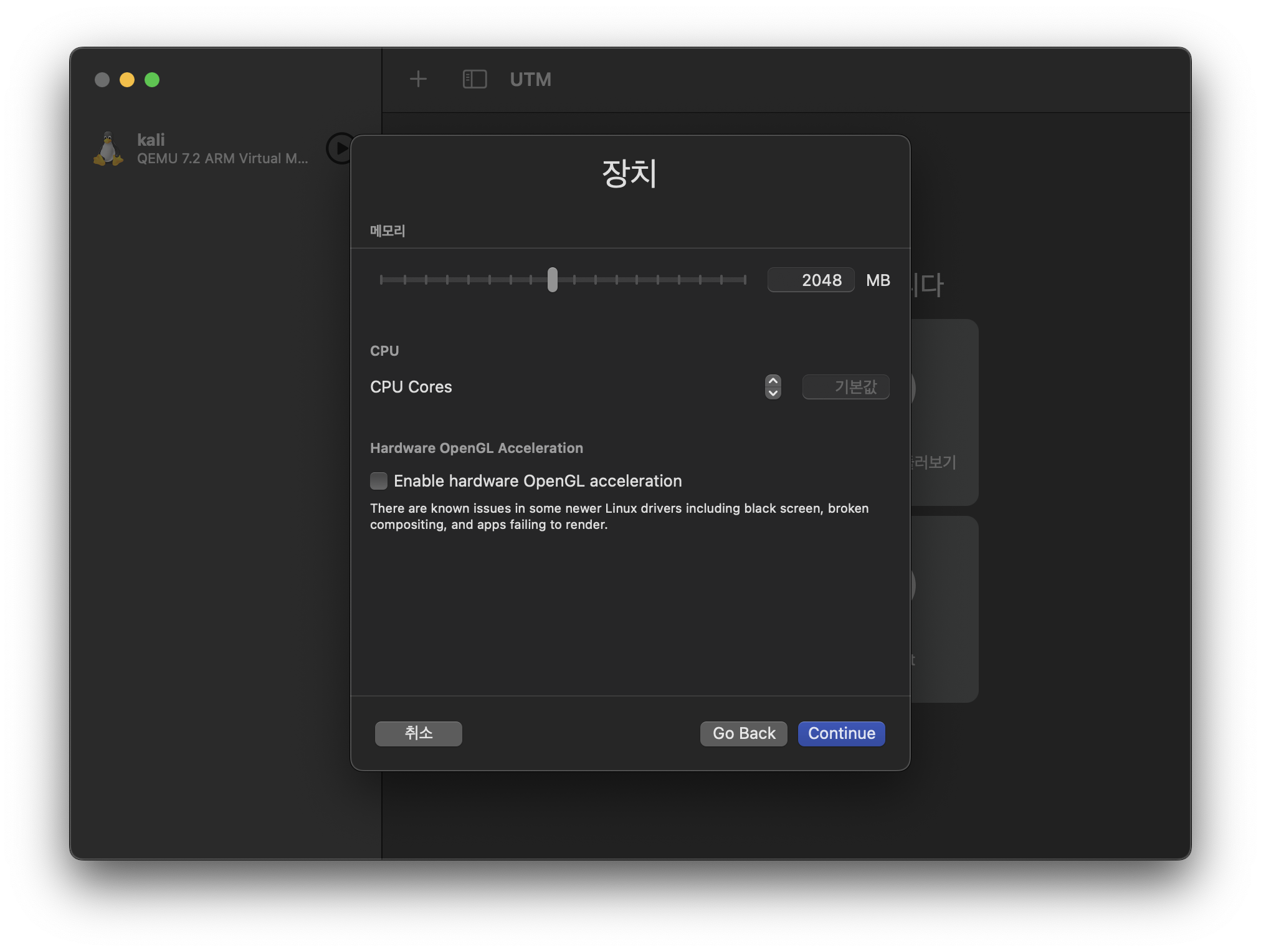
Task: Click the yellow minimize window button
Action: pos(127,80)
